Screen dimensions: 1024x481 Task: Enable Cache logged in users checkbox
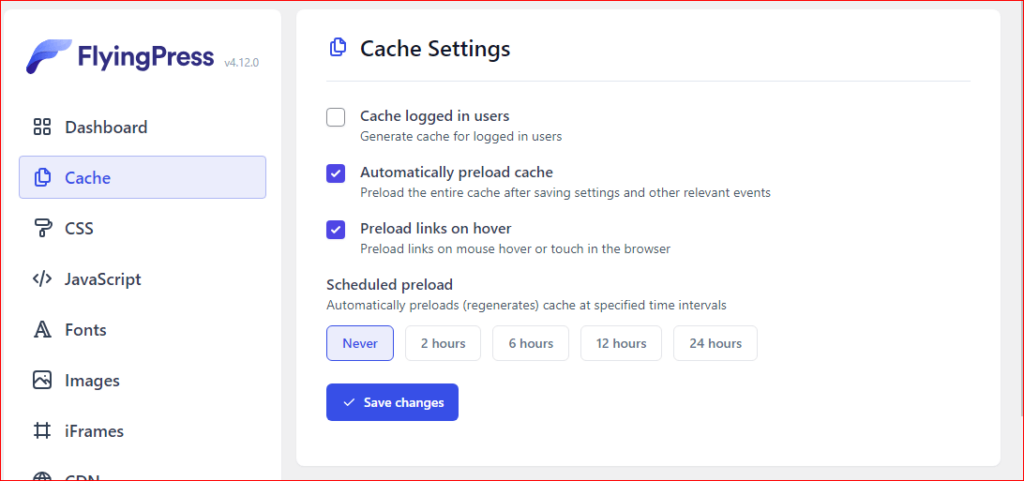[336, 117]
